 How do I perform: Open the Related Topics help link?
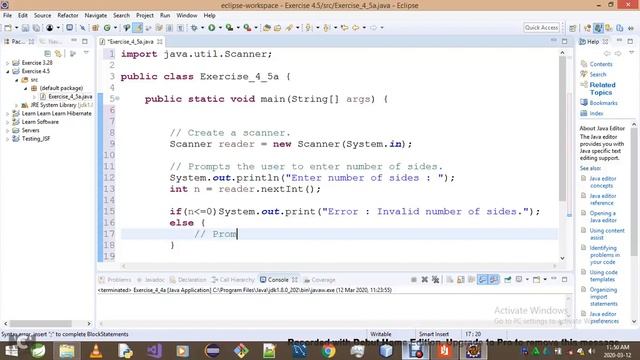point(602,89)
